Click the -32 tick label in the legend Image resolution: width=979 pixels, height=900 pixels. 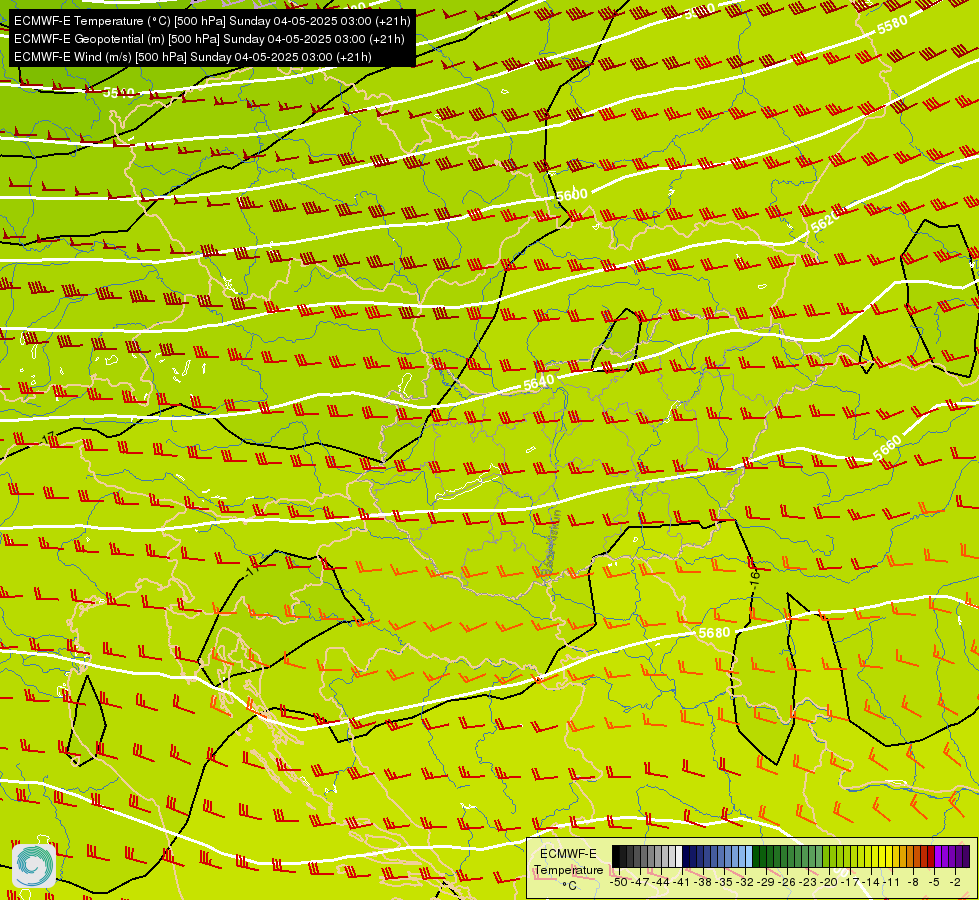pos(745,882)
